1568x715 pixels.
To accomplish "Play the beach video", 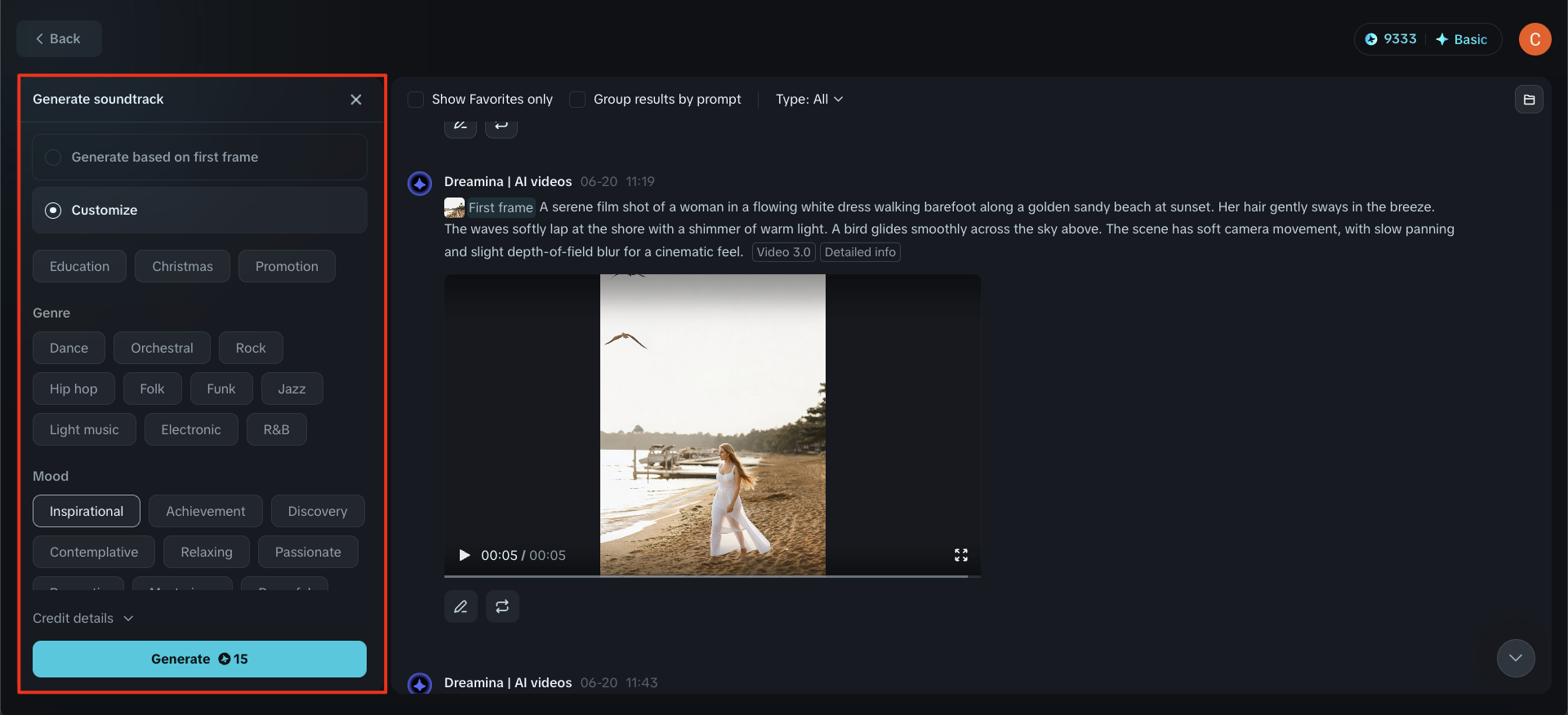I will click(x=465, y=555).
